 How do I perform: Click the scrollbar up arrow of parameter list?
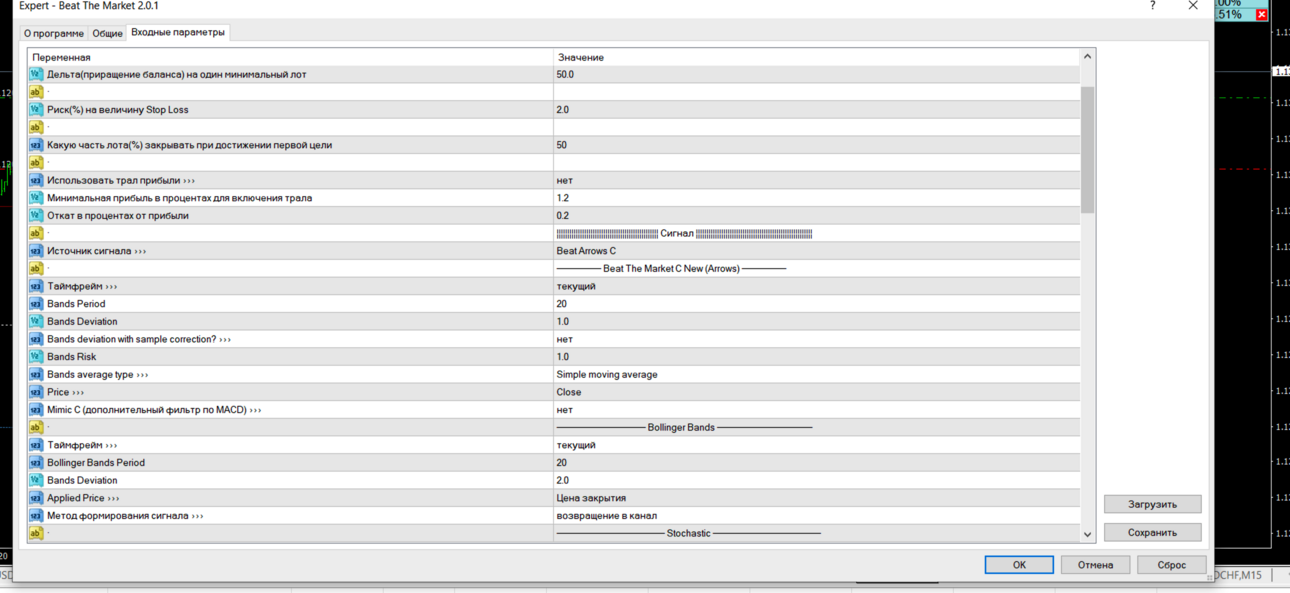[x=1088, y=57]
